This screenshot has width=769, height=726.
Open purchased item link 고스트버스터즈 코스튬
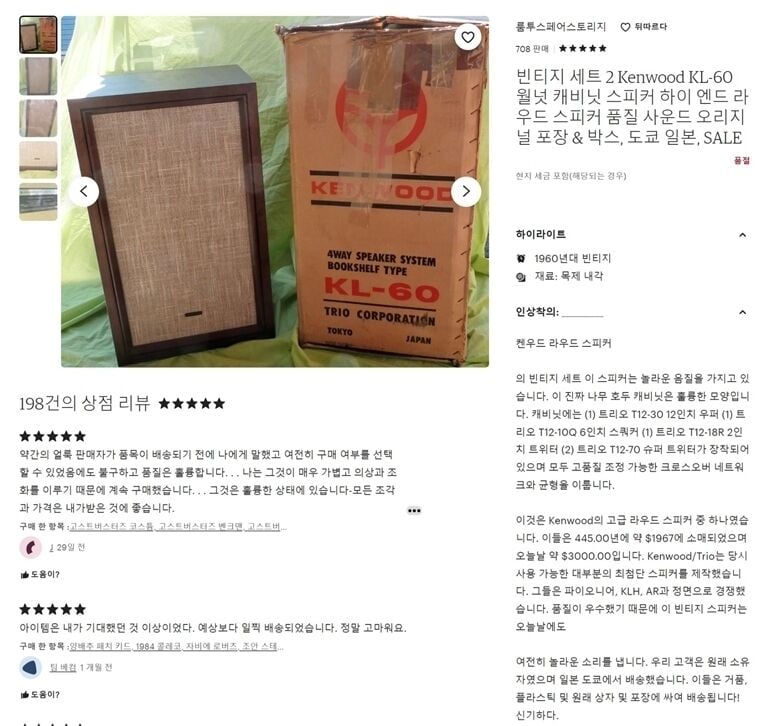coord(111,527)
